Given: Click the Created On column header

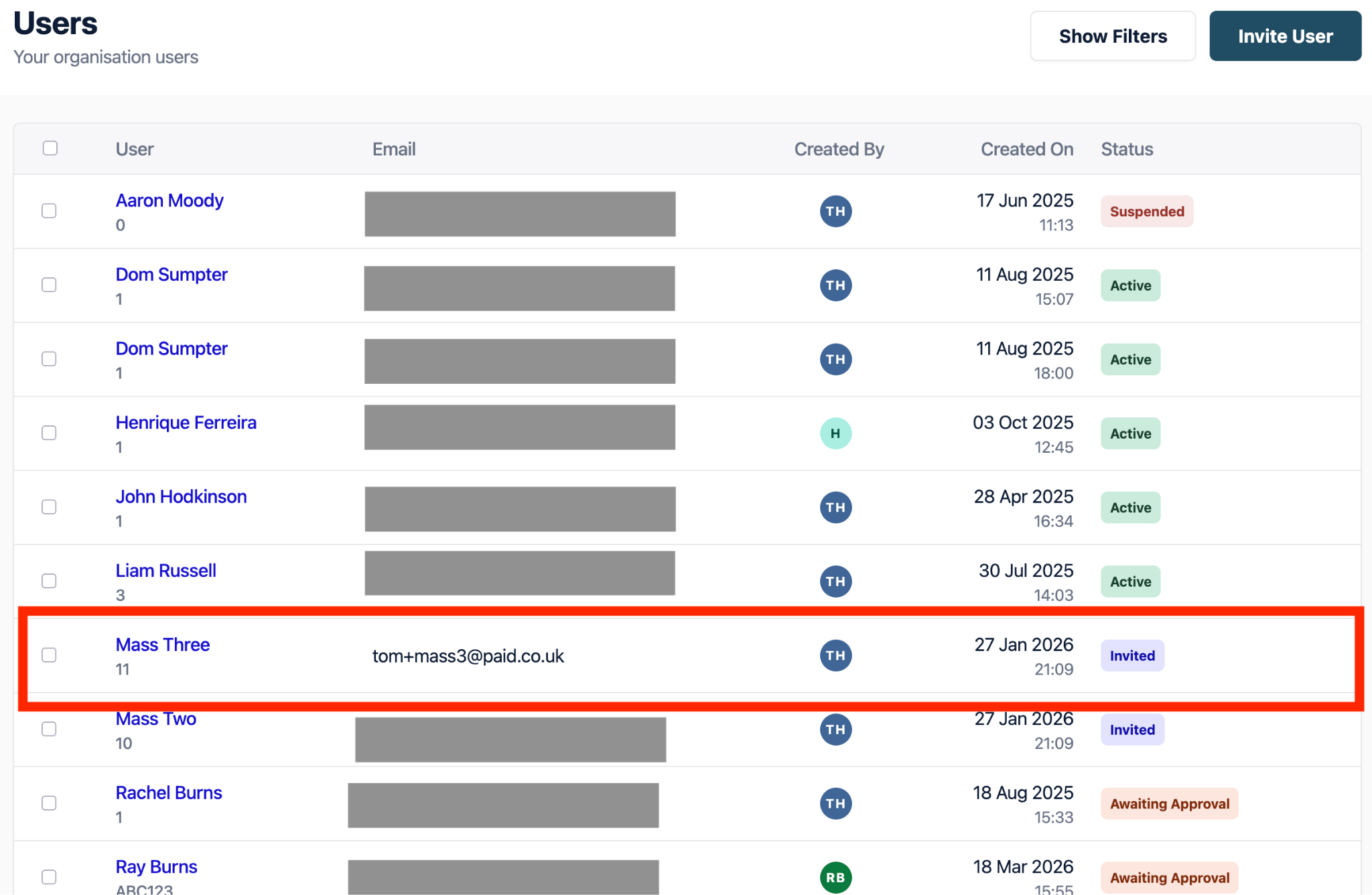Looking at the screenshot, I should pyautogui.click(x=1026, y=149).
